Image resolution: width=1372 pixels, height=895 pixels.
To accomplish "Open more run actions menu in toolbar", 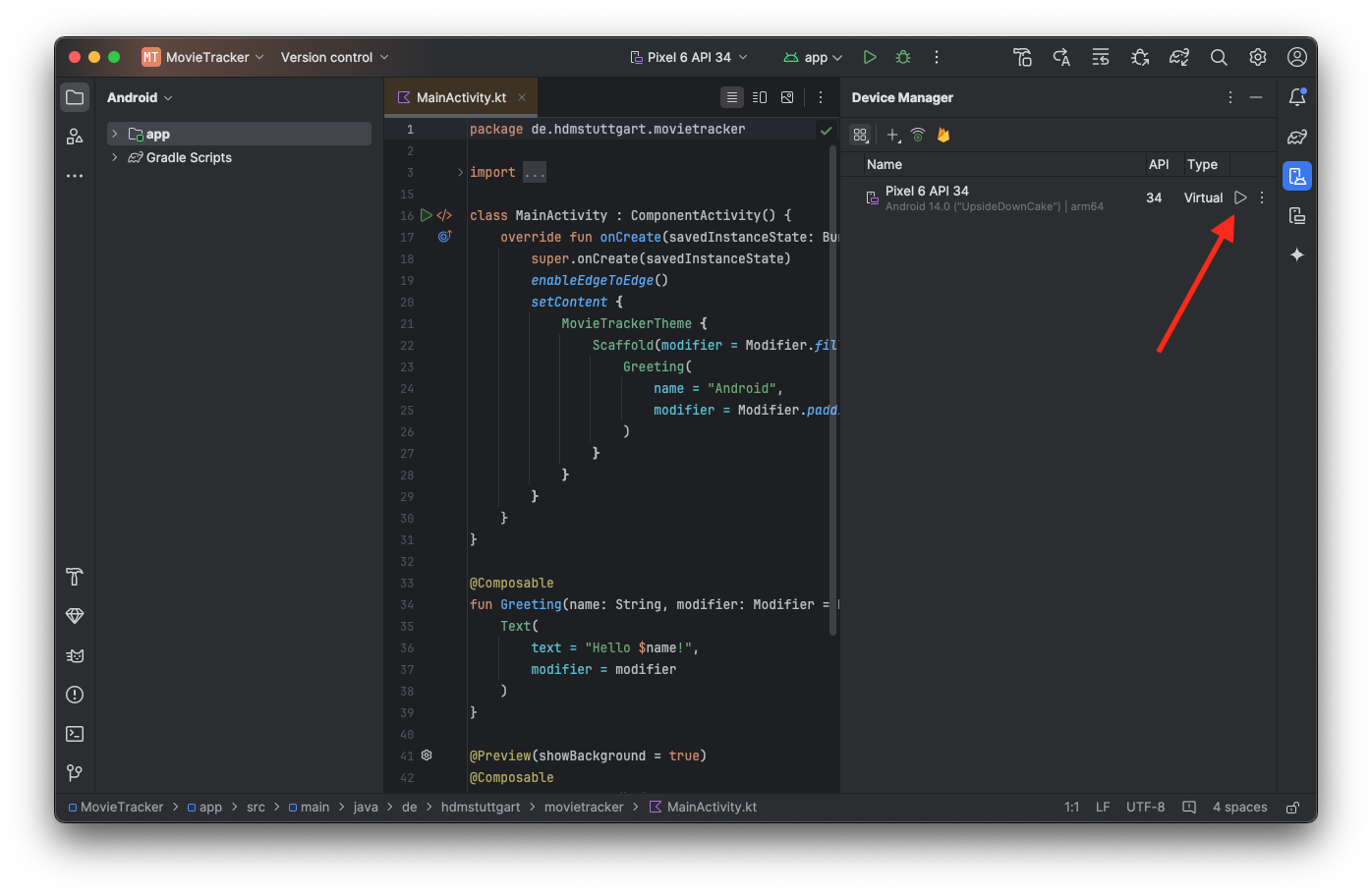I will [937, 57].
